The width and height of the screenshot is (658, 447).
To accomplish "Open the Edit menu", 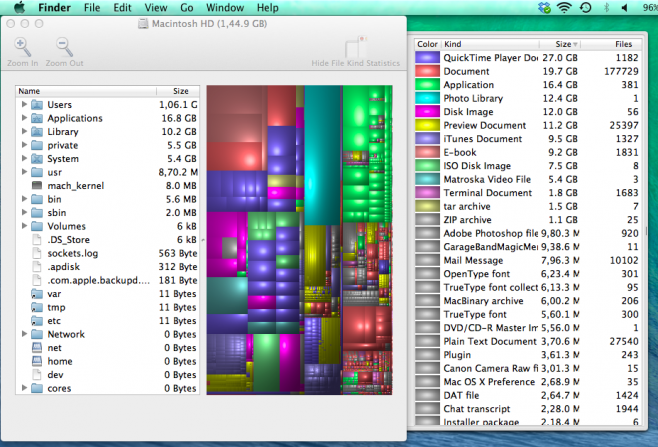I will coord(122,8).
